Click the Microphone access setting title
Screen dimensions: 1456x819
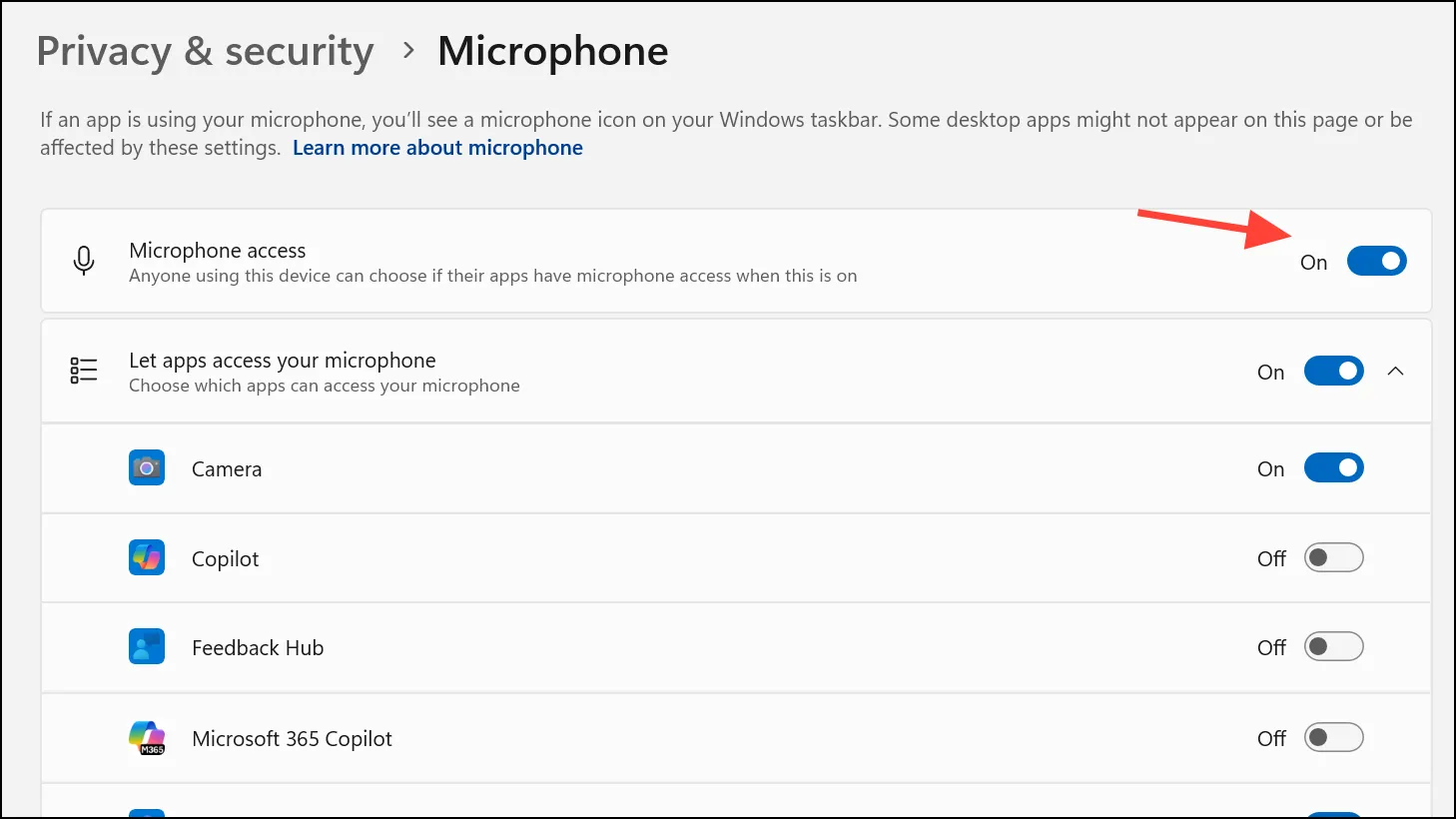click(x=218, y=251)
